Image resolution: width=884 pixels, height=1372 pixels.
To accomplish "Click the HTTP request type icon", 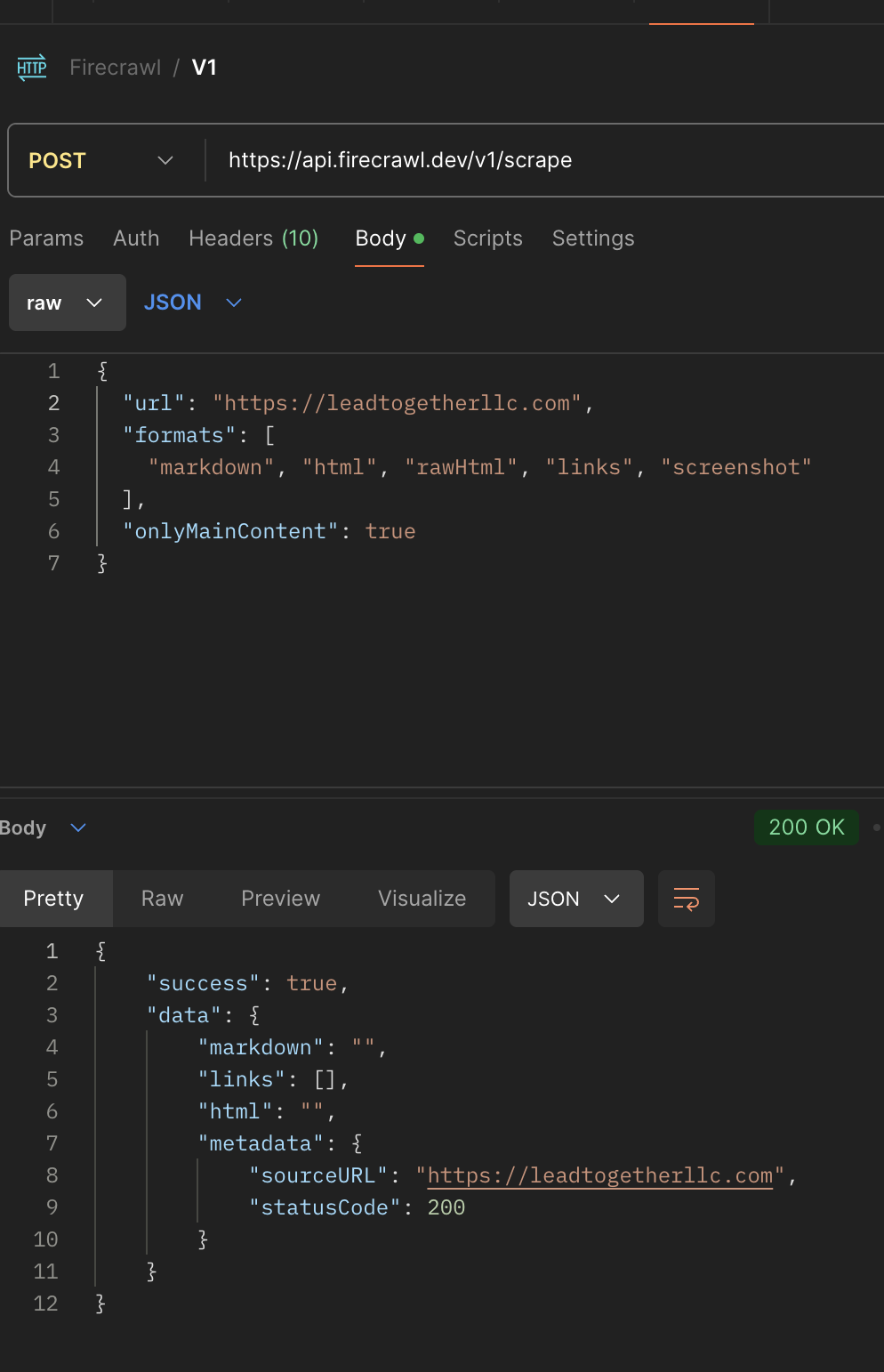I will (32, 68).
